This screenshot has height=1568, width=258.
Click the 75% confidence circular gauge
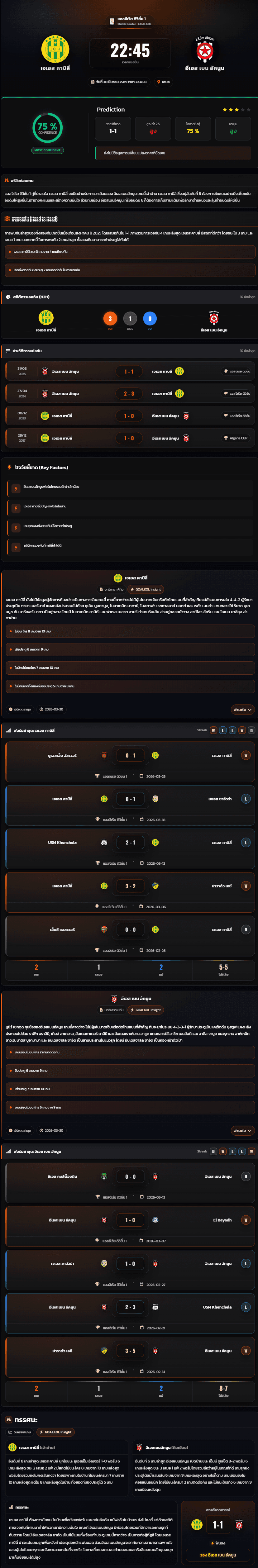pyautogui.click(x=47, y=127)
